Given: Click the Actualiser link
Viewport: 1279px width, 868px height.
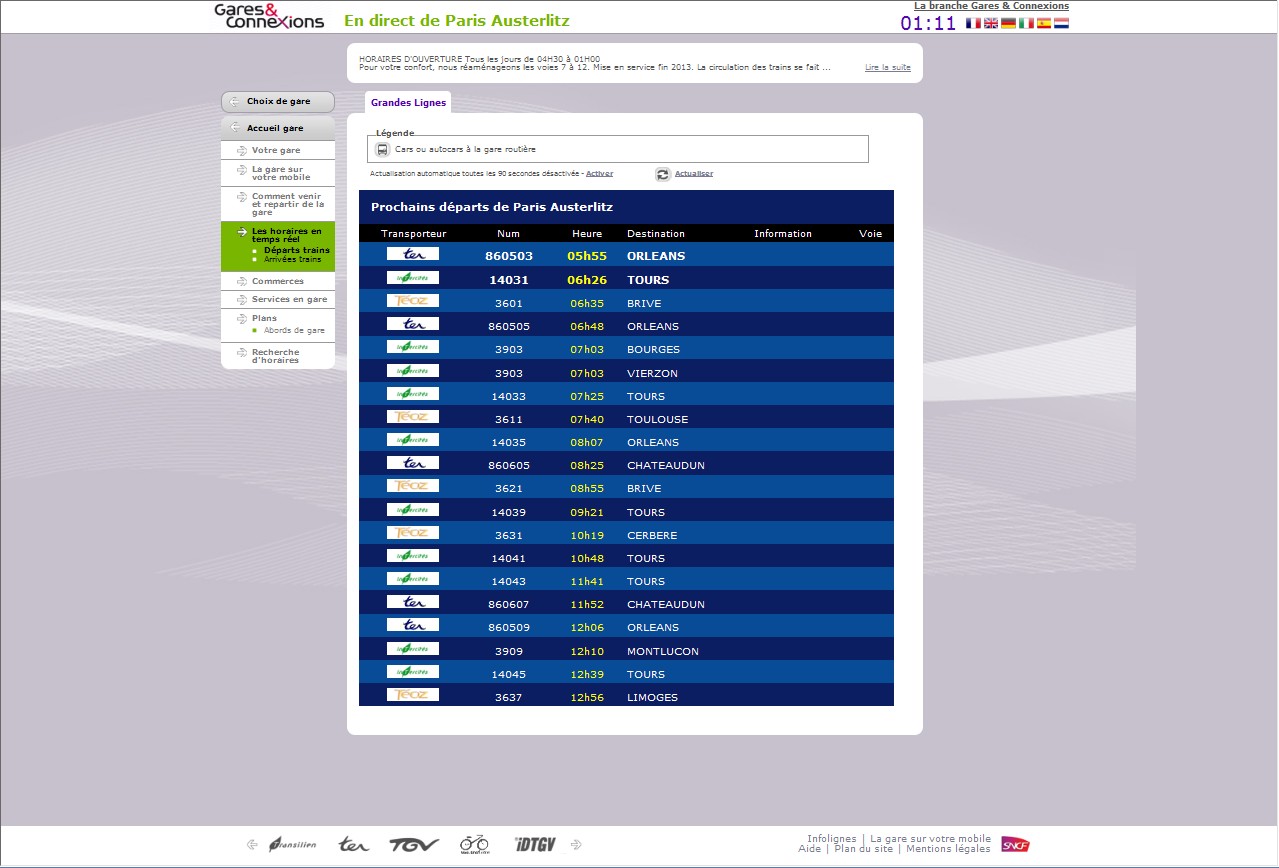Looking at the screenshot, I should (x=694, y=174).
